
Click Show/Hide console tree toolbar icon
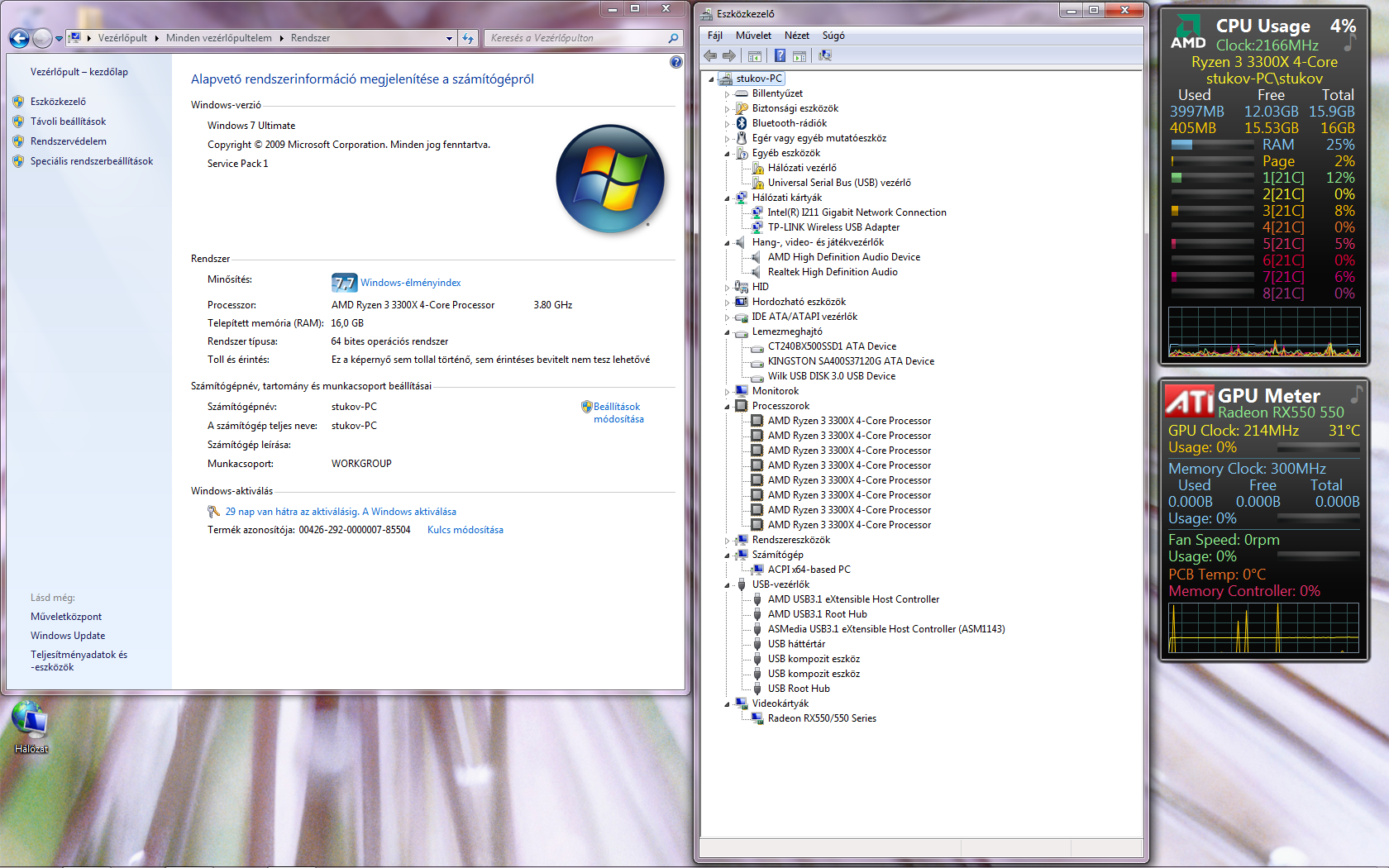pos(755,55)
